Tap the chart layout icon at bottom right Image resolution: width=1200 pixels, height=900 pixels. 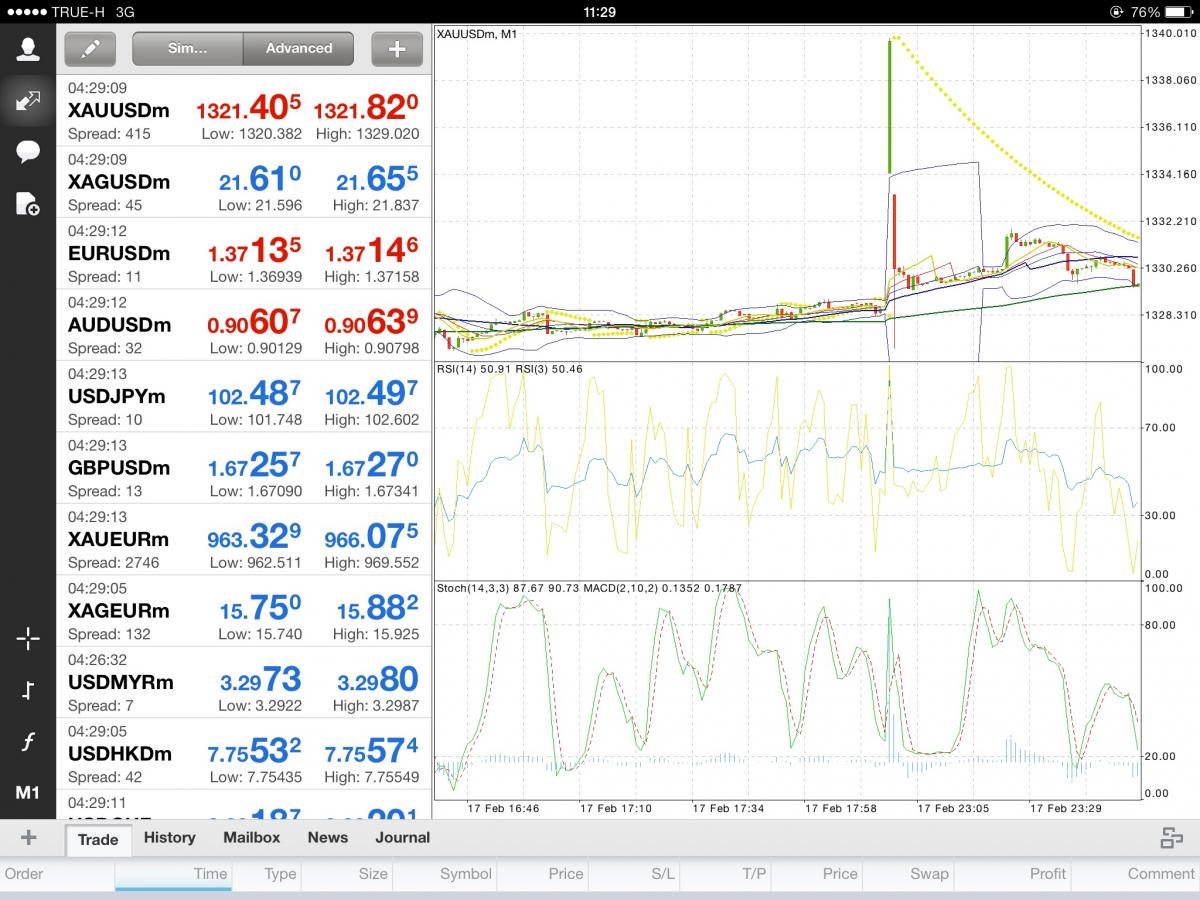pos(1171,838)
